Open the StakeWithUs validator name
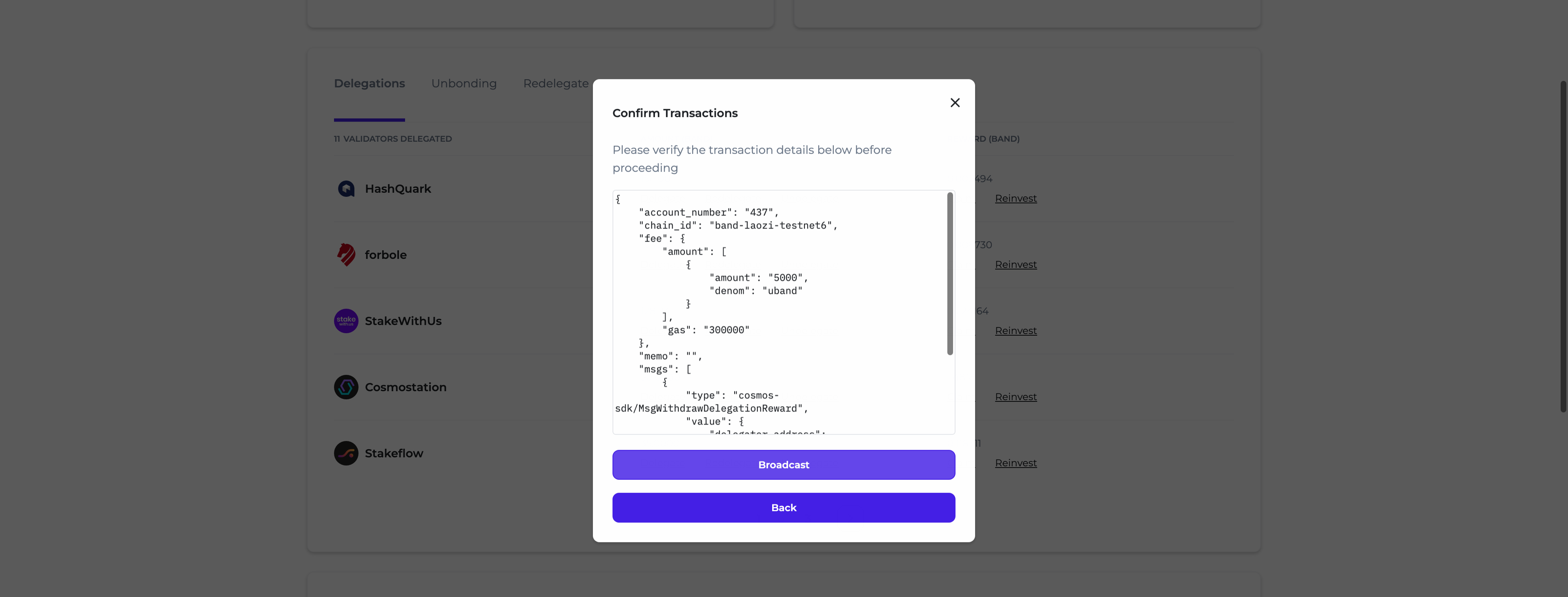 coord(403,321)
